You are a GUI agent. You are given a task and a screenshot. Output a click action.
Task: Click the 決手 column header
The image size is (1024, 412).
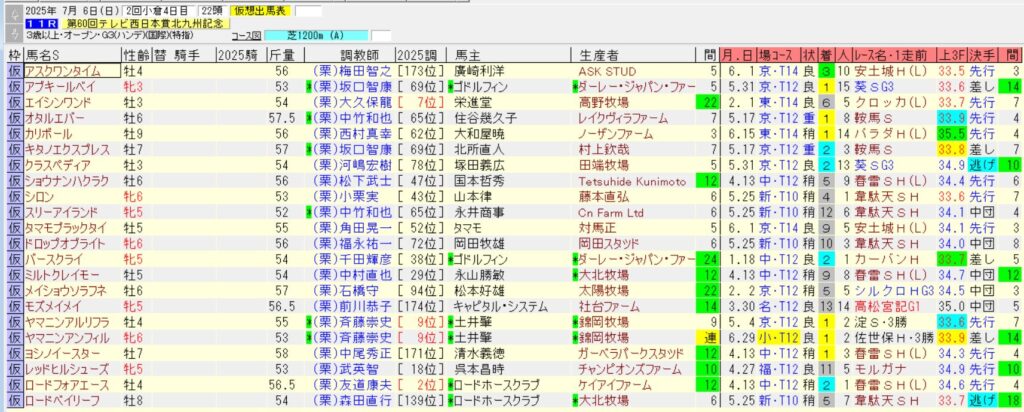pos(982,55)
